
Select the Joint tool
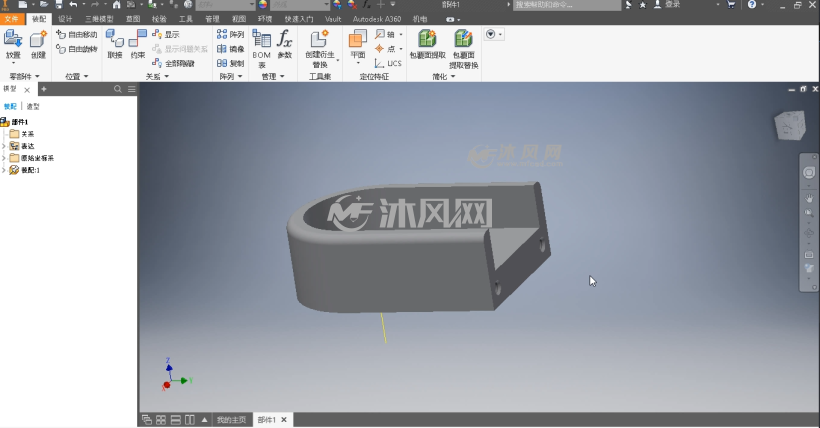point(115,44)
